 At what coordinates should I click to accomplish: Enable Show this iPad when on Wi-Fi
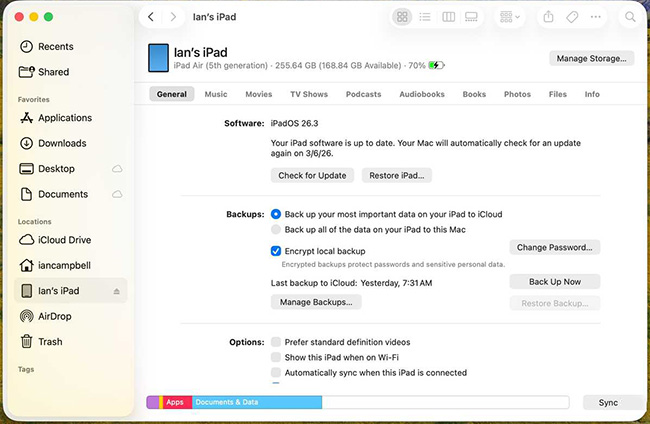click(276, 357)
